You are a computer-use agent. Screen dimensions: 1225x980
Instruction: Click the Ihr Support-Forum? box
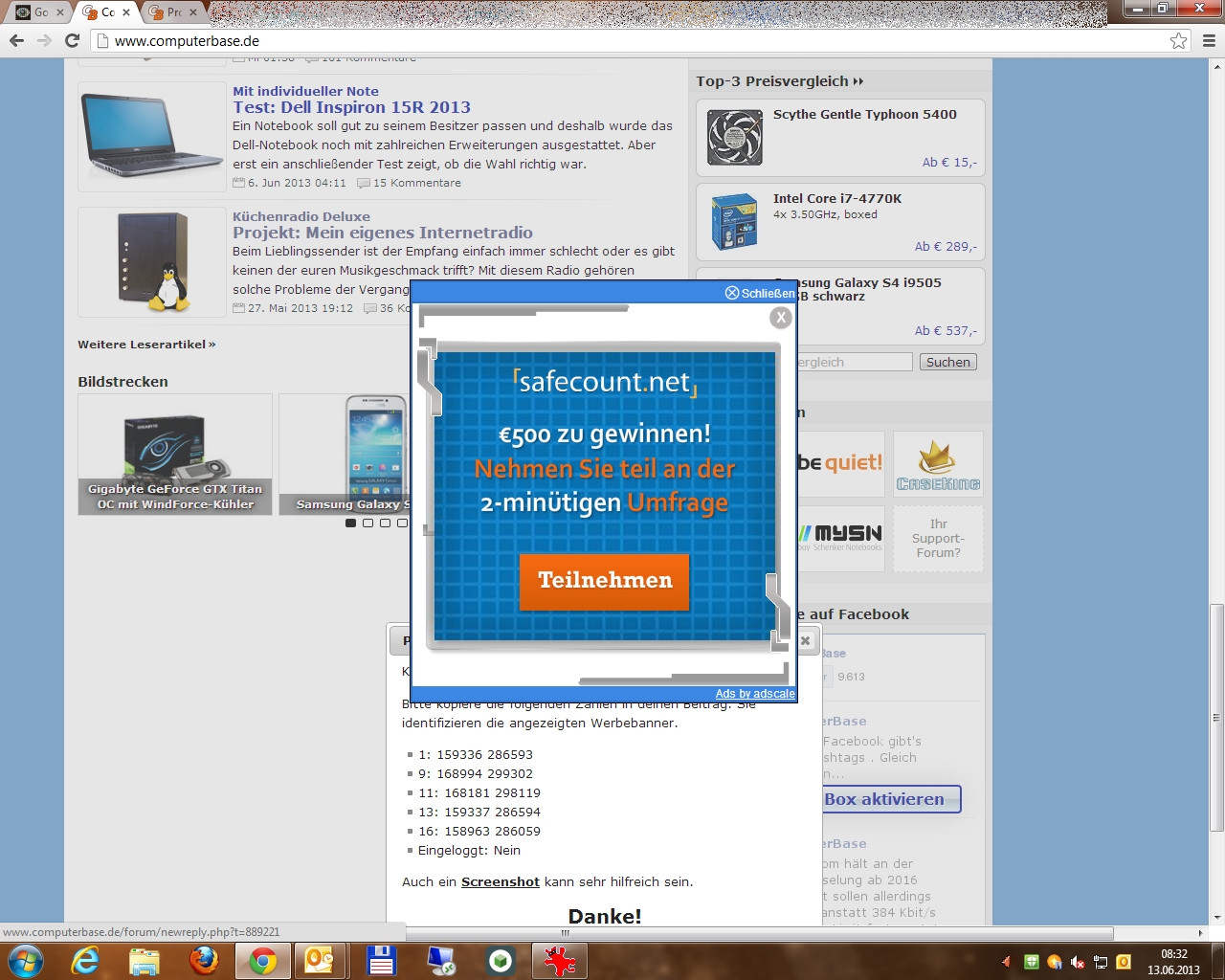(x=938, y=539)
